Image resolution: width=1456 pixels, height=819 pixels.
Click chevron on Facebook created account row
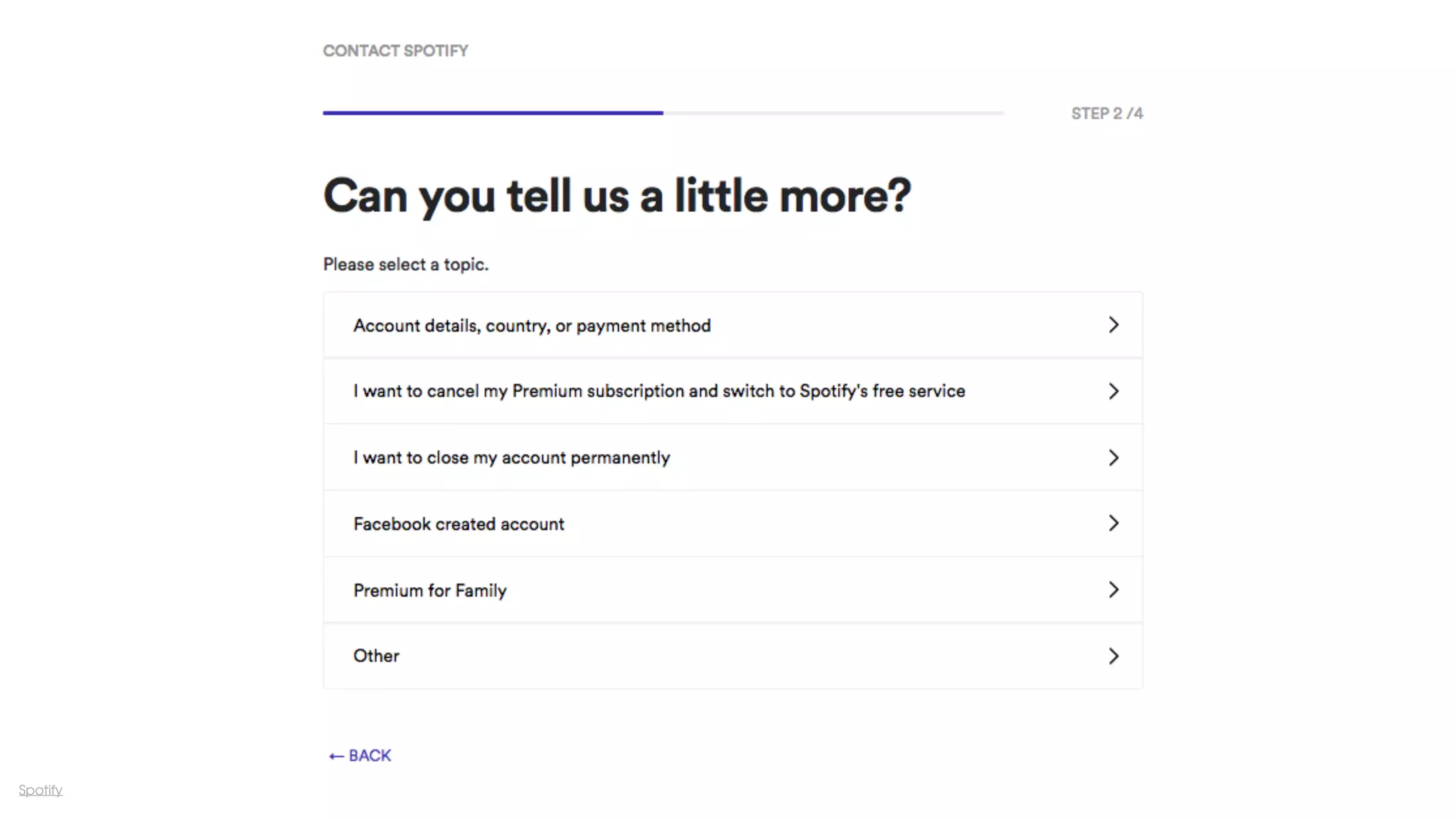(x=1113, y=523)
